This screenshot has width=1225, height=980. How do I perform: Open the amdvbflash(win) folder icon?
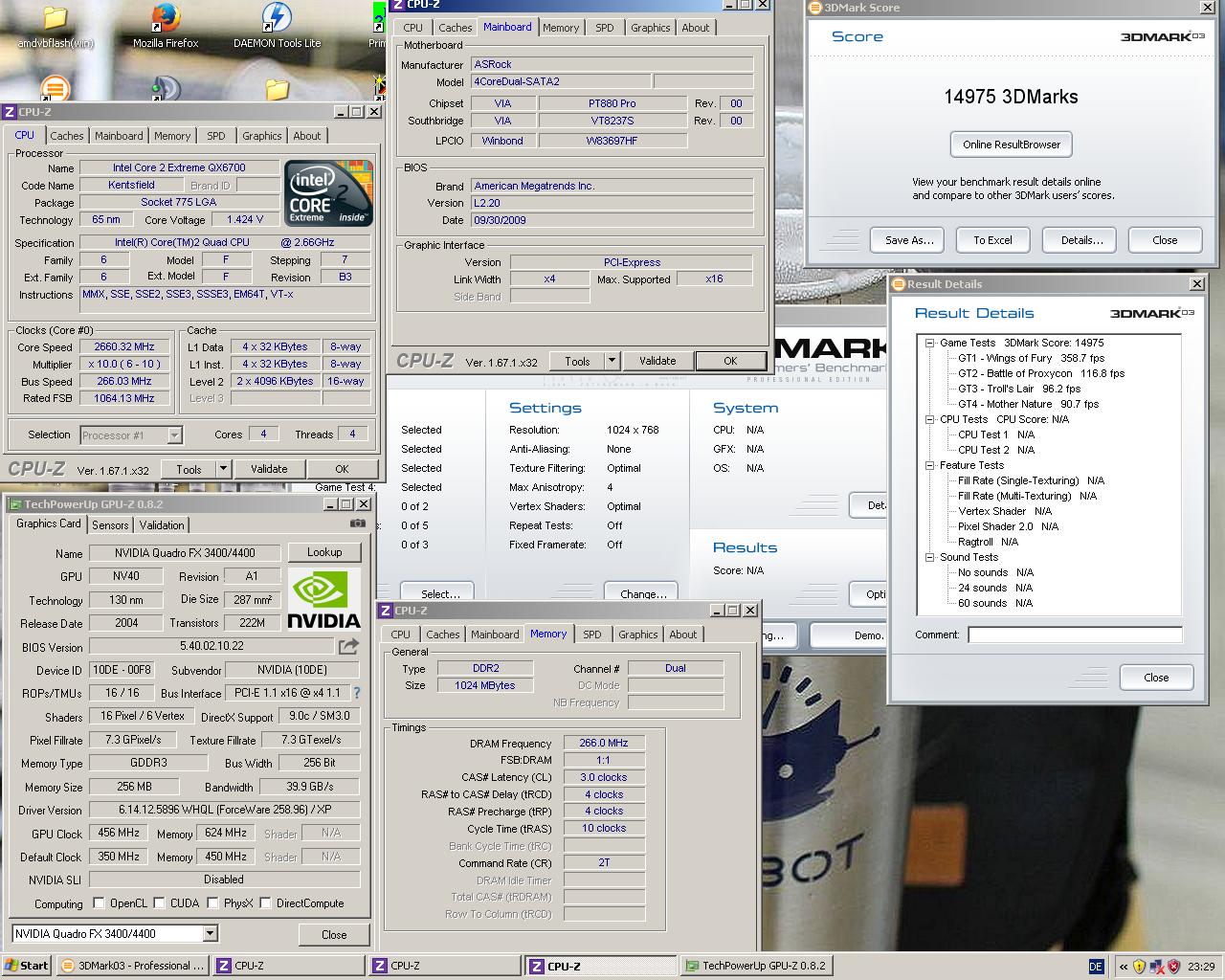click(56, 19)
